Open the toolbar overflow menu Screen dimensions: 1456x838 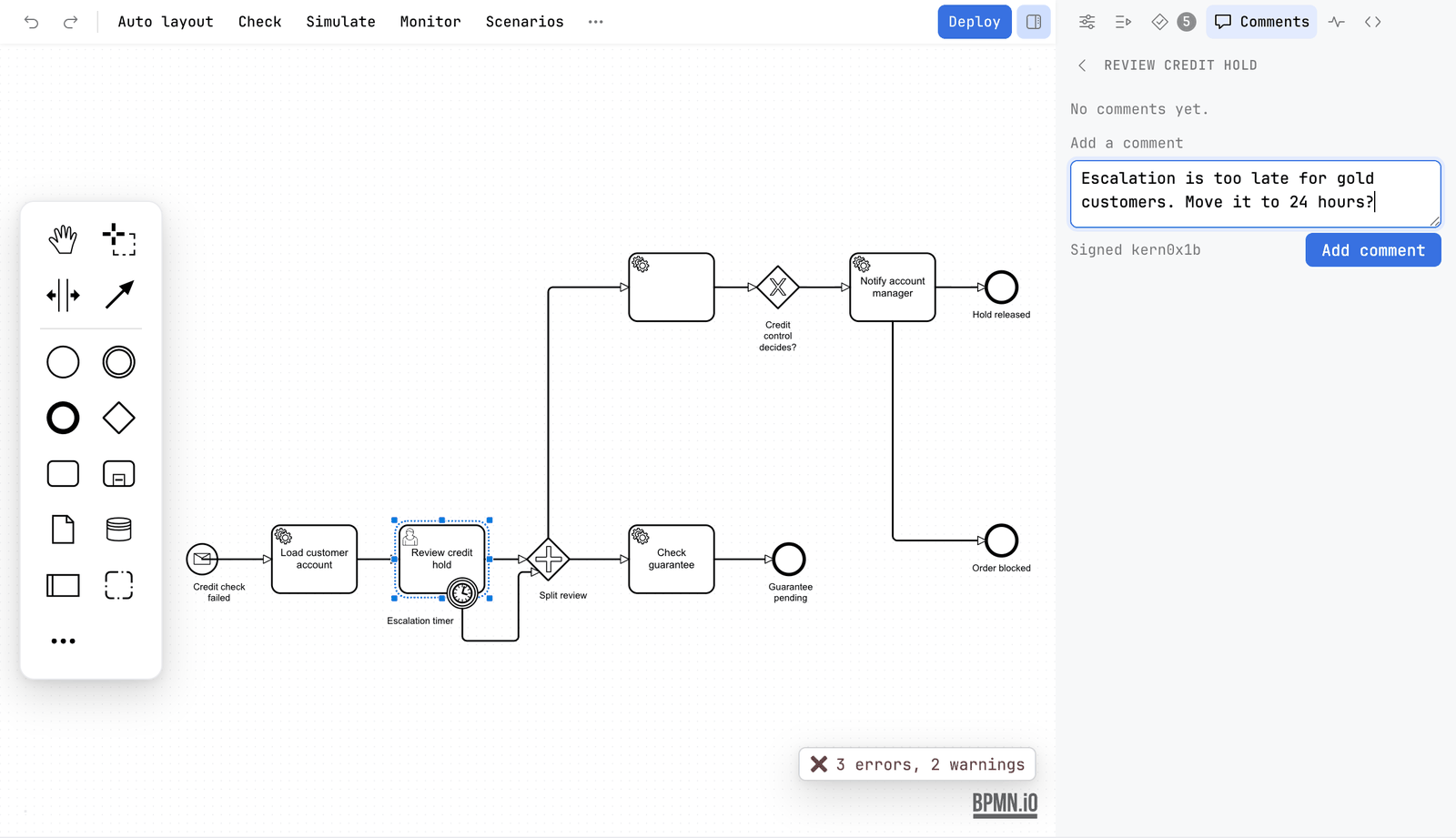[596, 22]
